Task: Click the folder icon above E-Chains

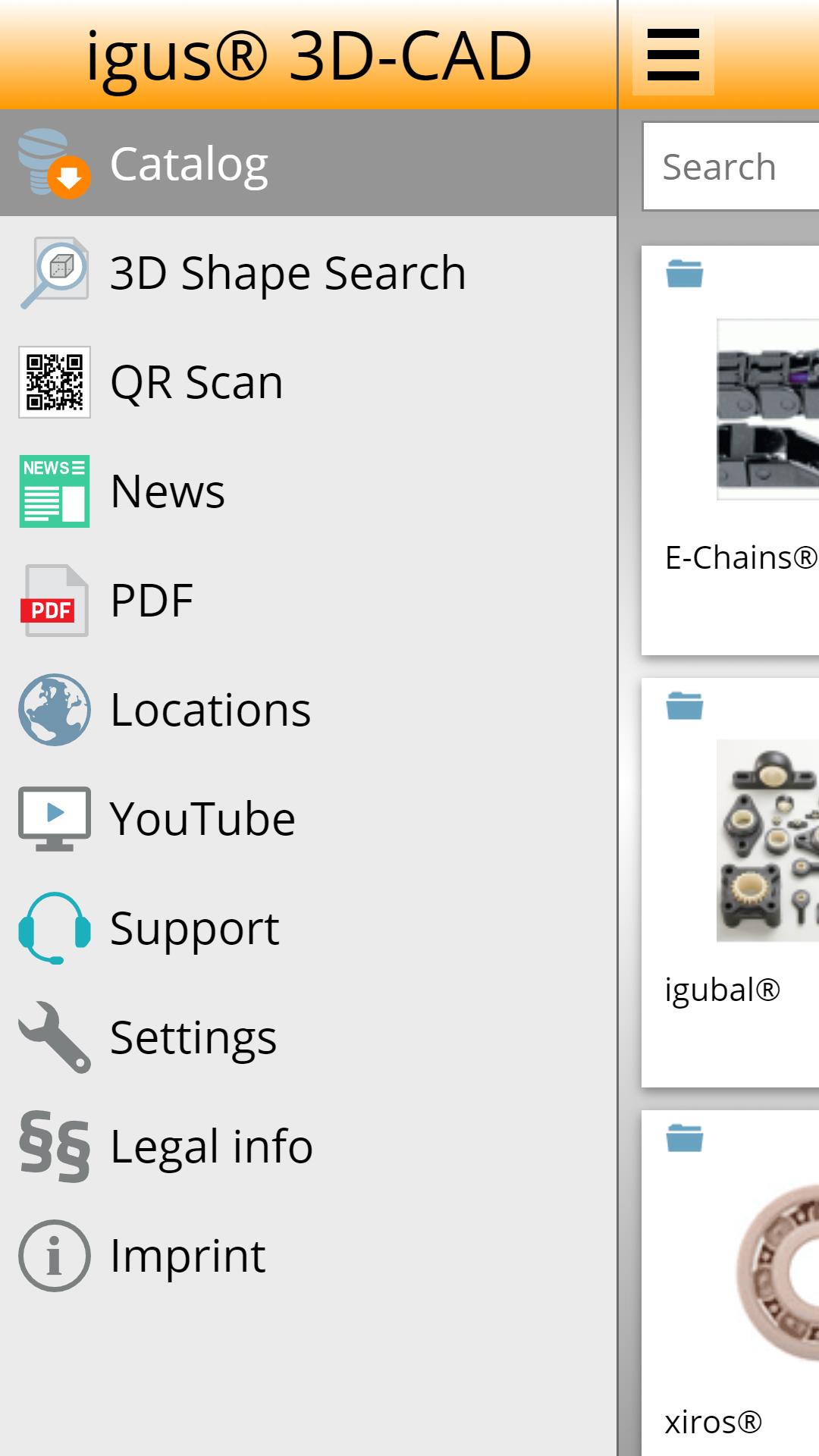Action: tap(685, 274)
